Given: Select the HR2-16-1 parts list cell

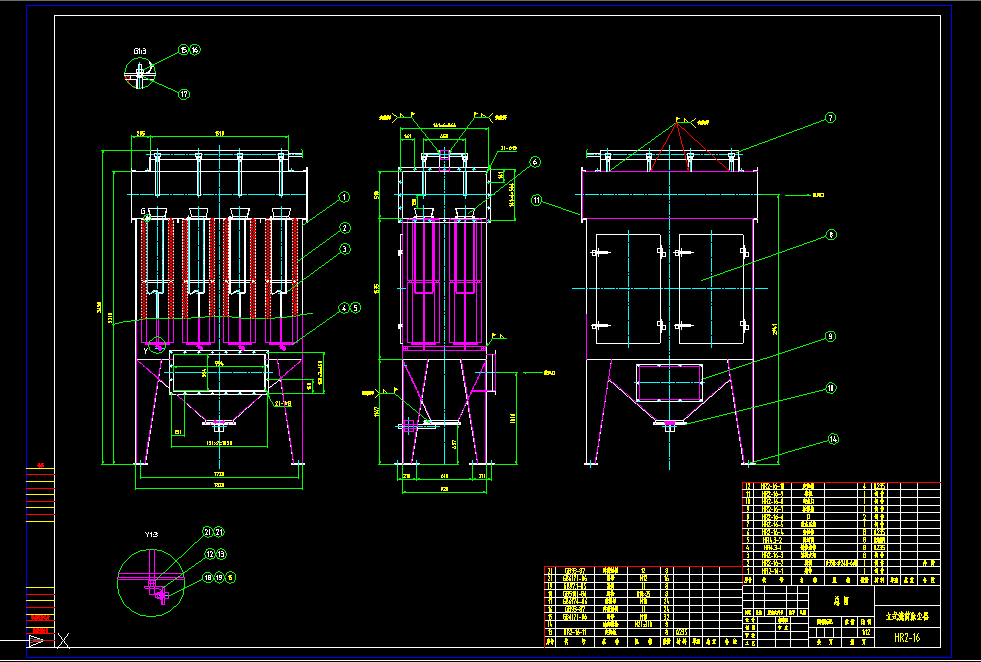Looking at the screenshot, I should (773, 571).
